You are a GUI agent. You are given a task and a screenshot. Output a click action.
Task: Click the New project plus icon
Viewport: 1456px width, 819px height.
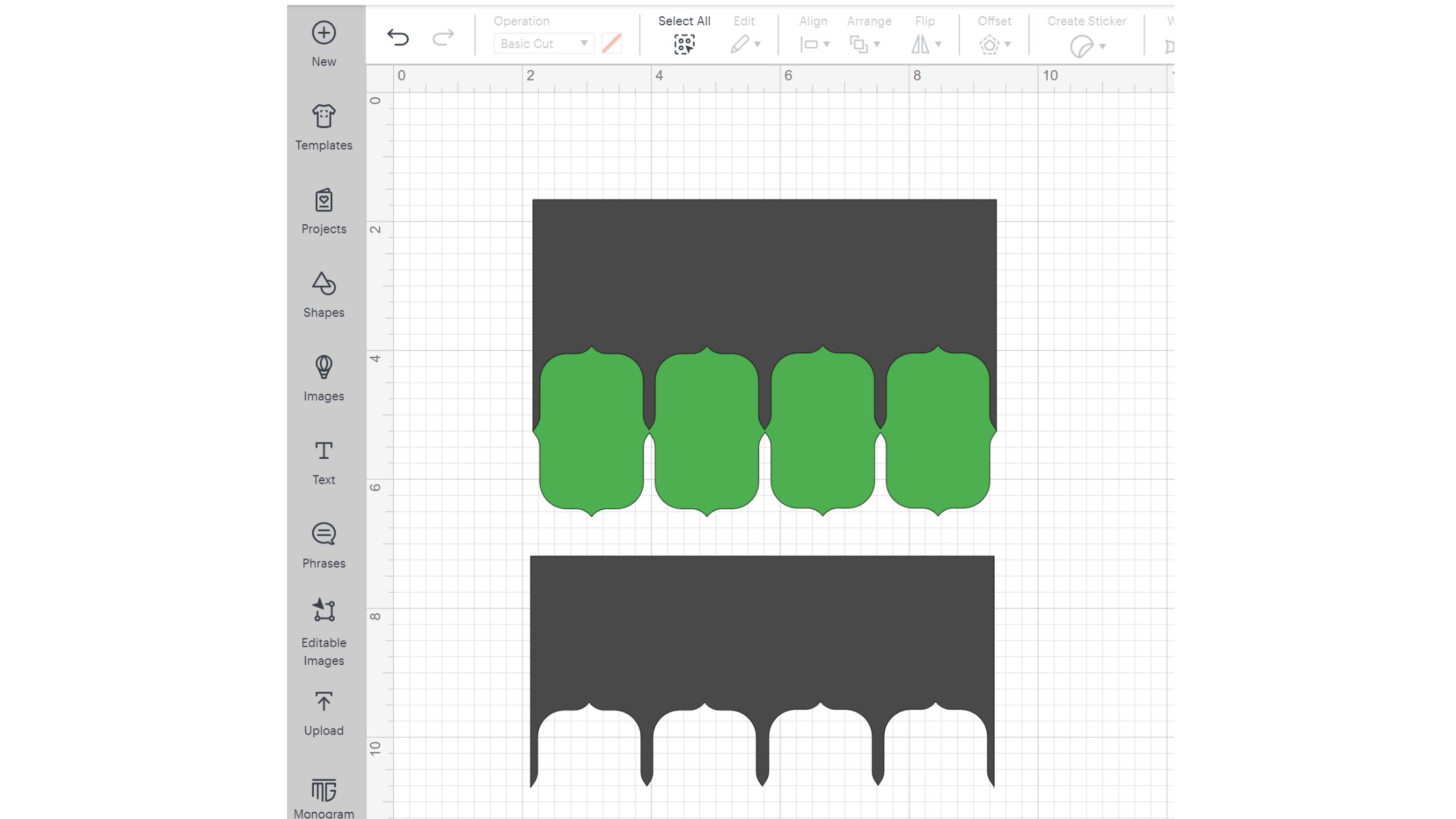pyautogui.click(x=324, y=33)
